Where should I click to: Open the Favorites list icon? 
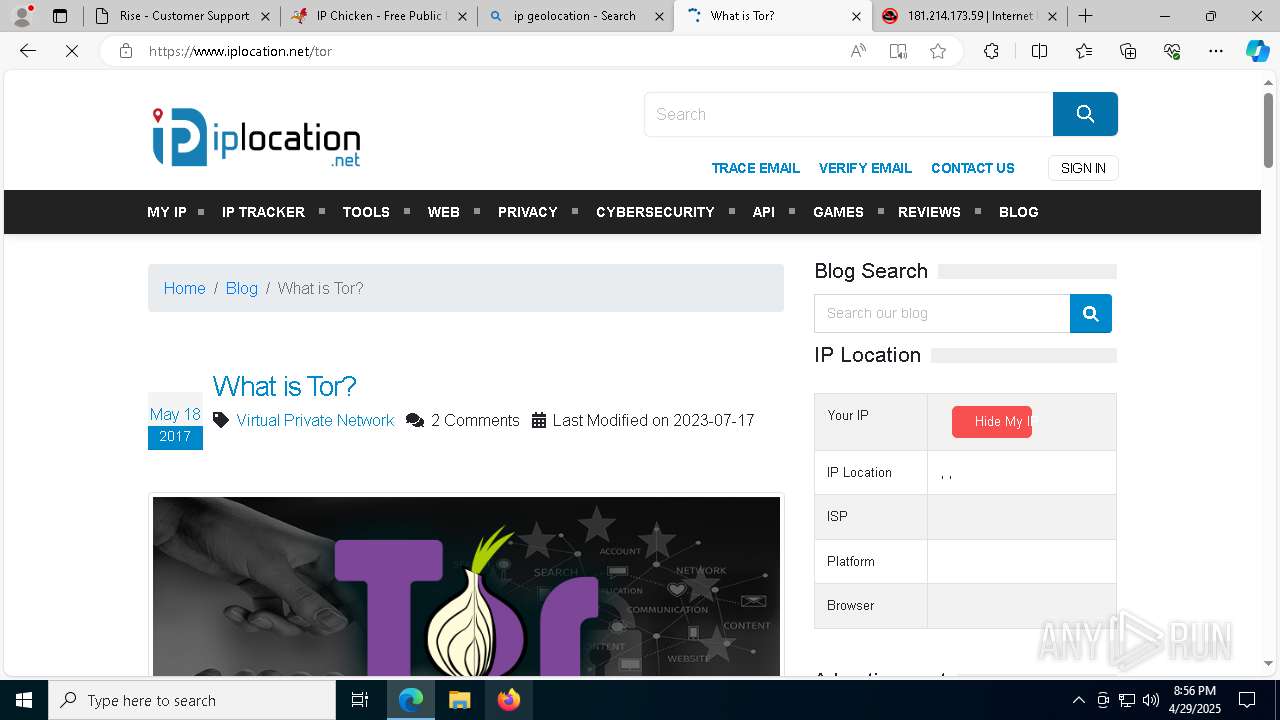click(1084, 51)
